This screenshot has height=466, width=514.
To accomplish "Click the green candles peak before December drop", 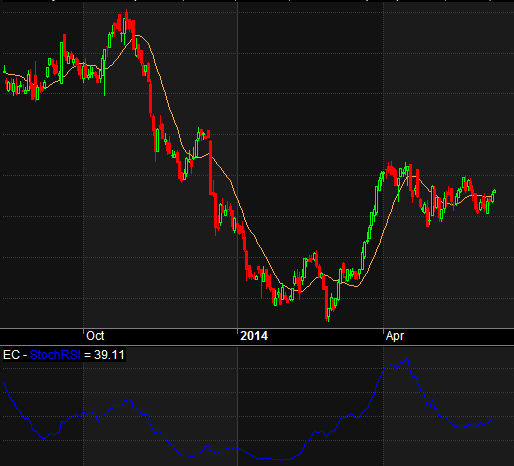I will (199, 134).
